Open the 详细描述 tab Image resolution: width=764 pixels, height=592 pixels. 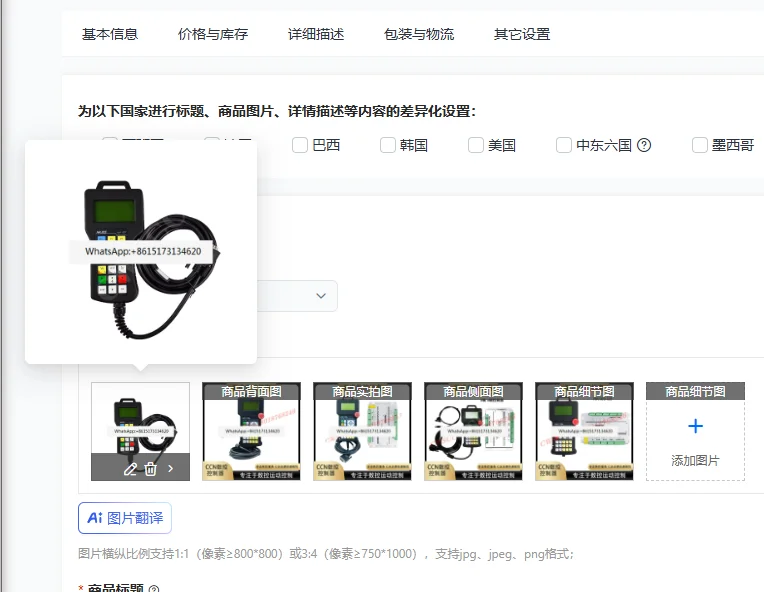tap(316, 34)
